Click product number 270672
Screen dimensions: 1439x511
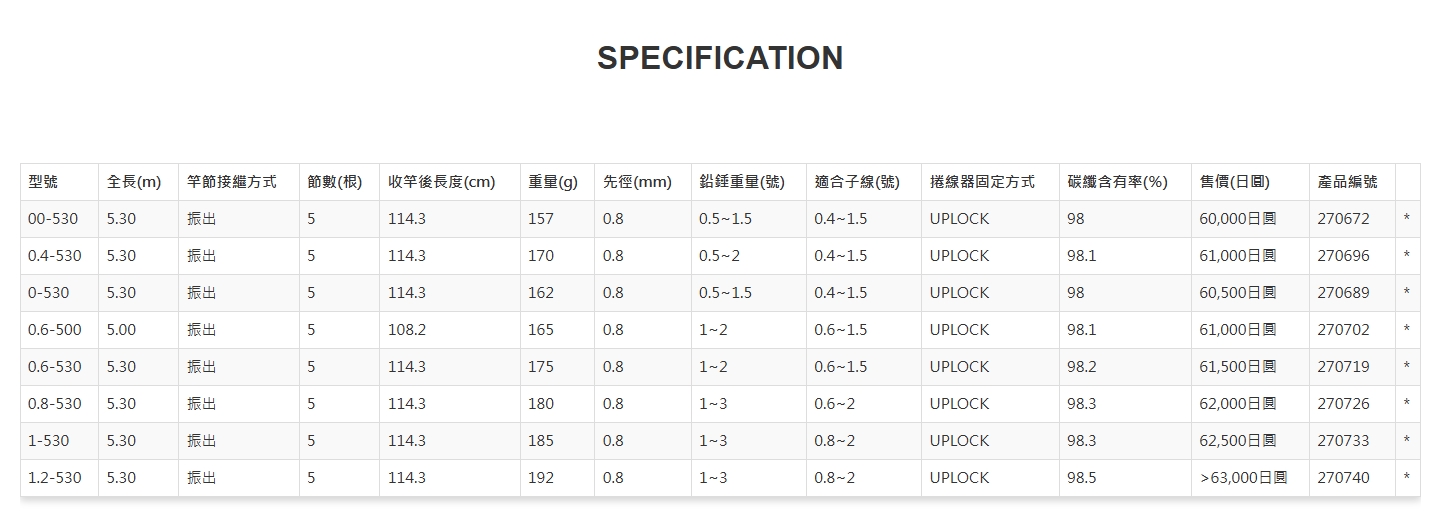(x=1343, y=219)
